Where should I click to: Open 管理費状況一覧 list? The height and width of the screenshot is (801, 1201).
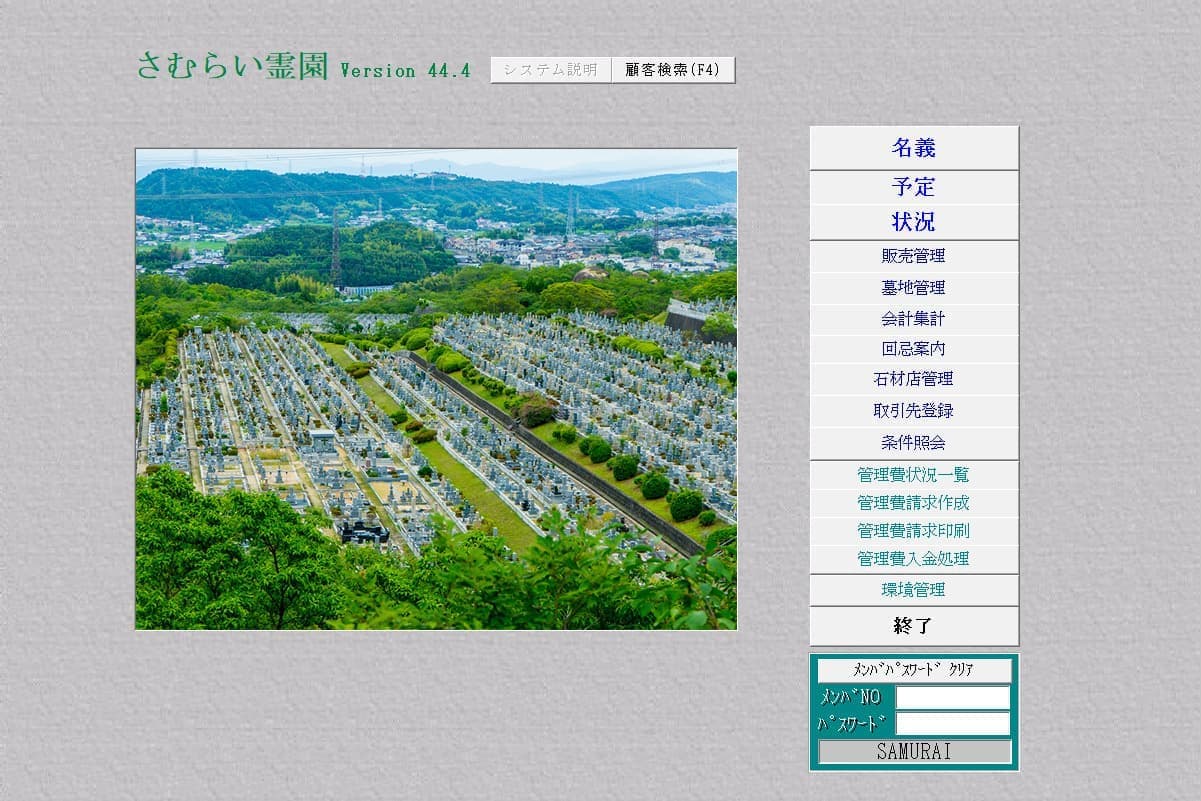pos(914,475)
